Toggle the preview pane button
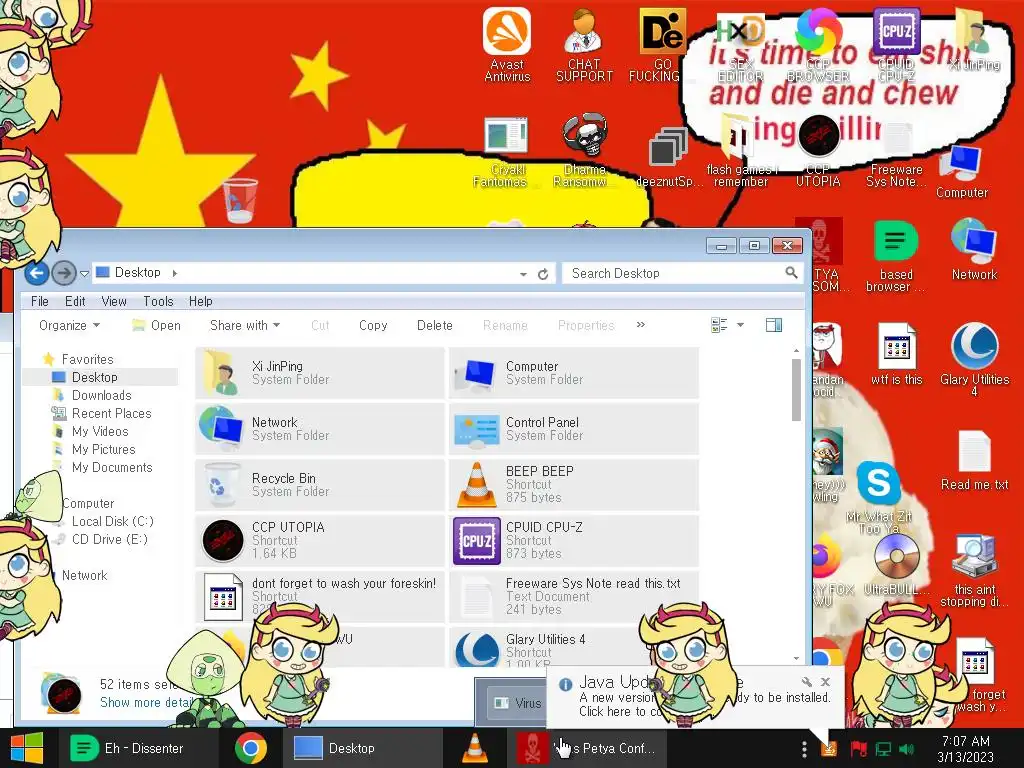This screenshot has width=1024, height=768. [x=774, y=325]
